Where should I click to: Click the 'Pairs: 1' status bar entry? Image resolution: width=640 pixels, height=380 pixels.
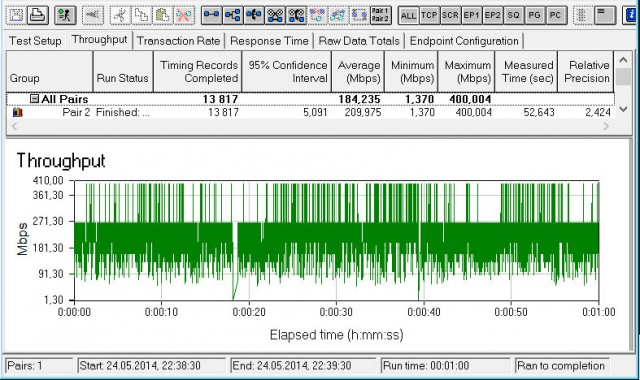tap(39, 365)
